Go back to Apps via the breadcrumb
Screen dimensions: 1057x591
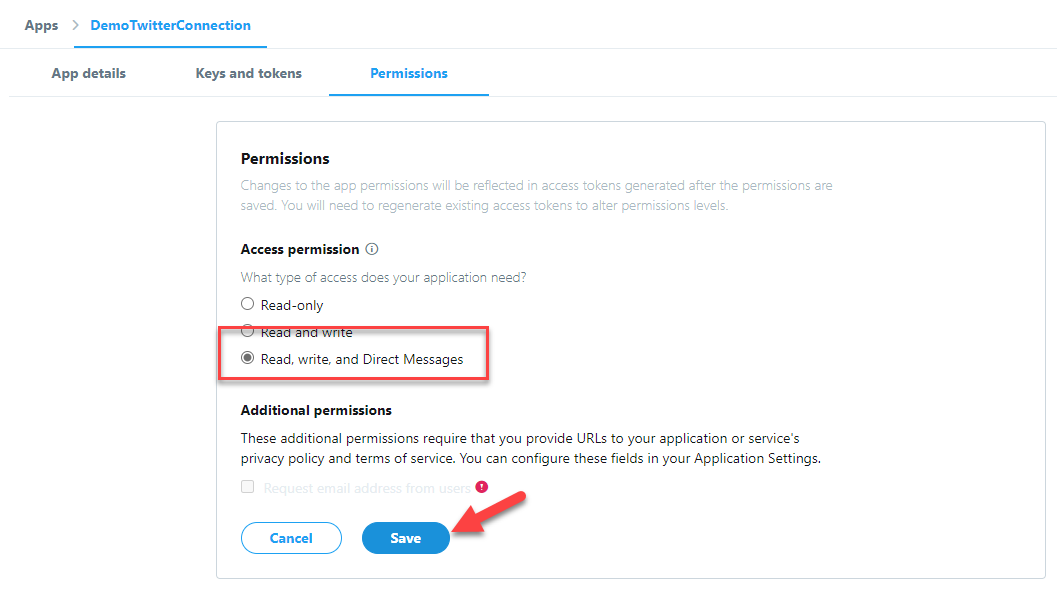pyautogui.click(x=41, y=25)
